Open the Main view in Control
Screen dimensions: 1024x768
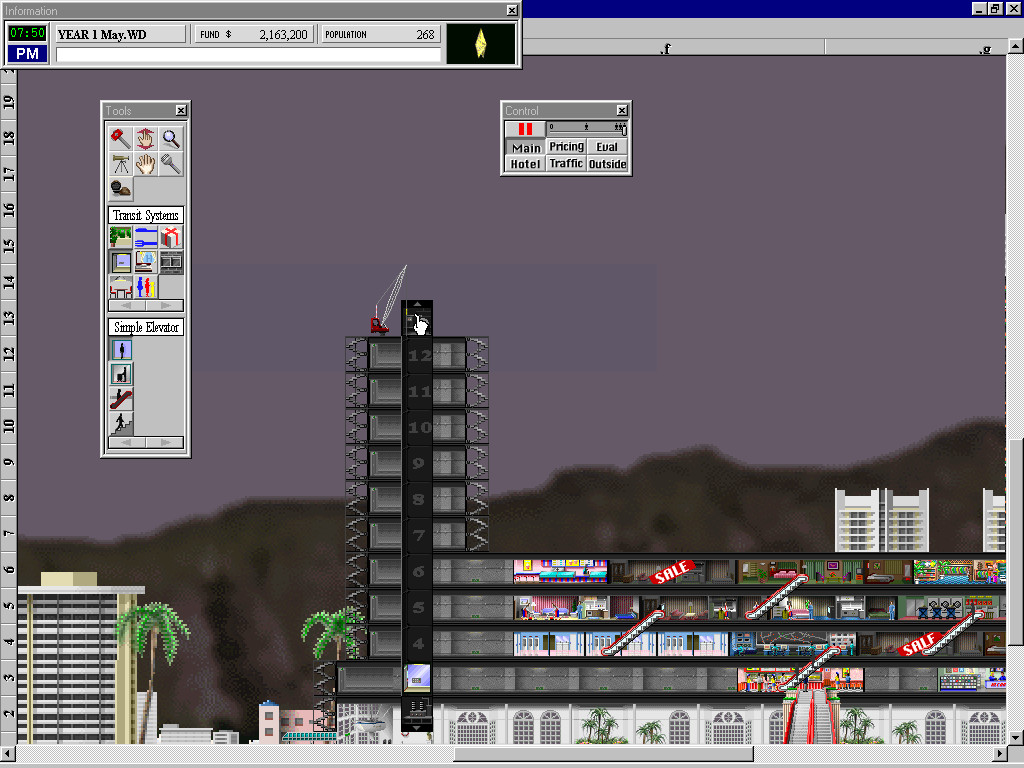click(526, 148)
